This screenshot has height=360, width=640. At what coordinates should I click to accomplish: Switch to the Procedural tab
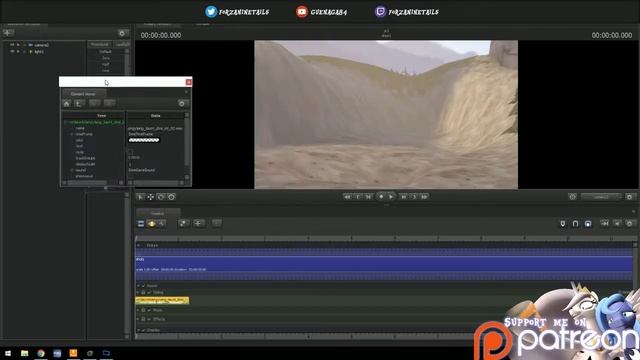pos(100,44)
